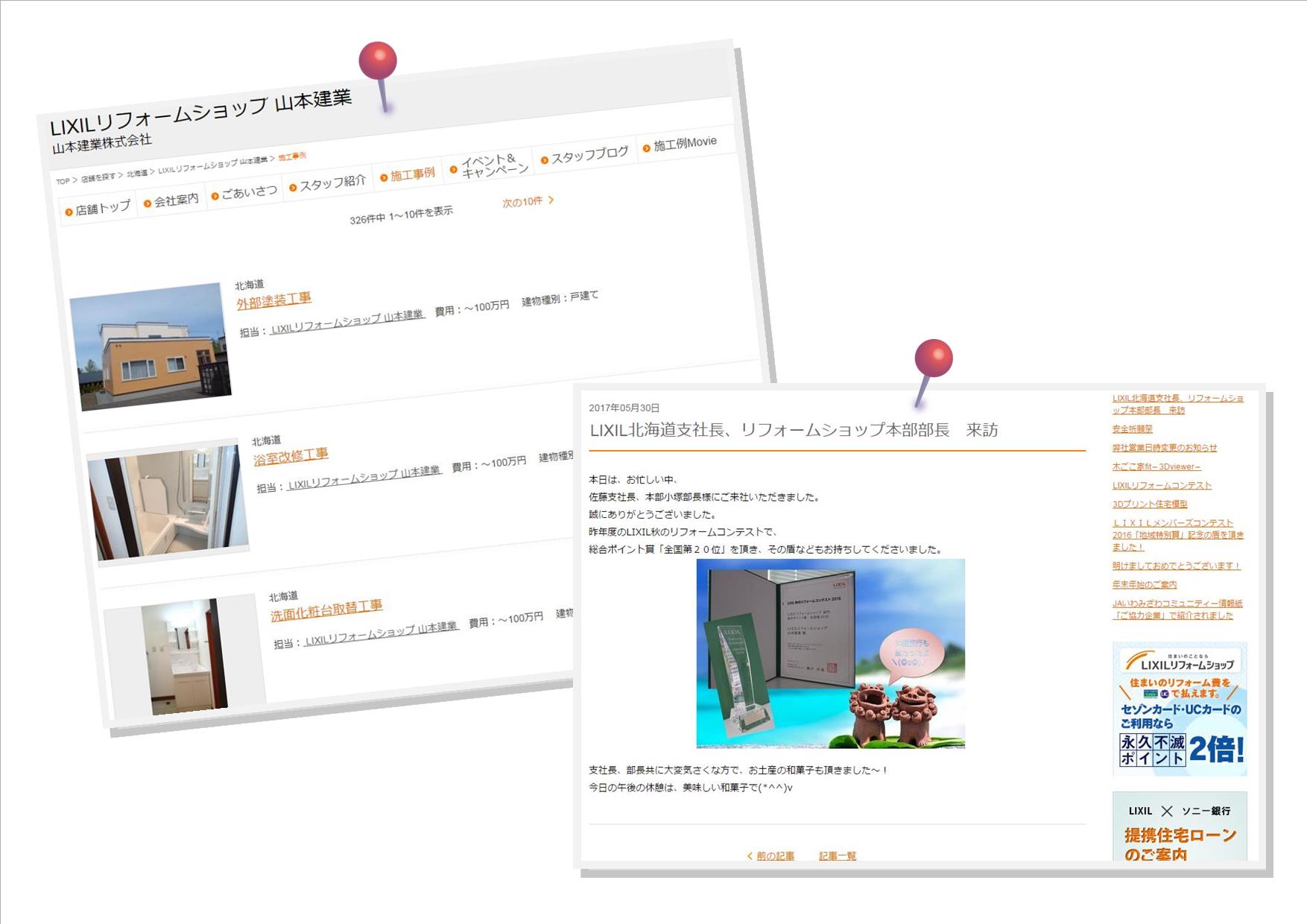Click the left chevron before 前の記事
The image size is (1307, 924).
tap(750, 856)
